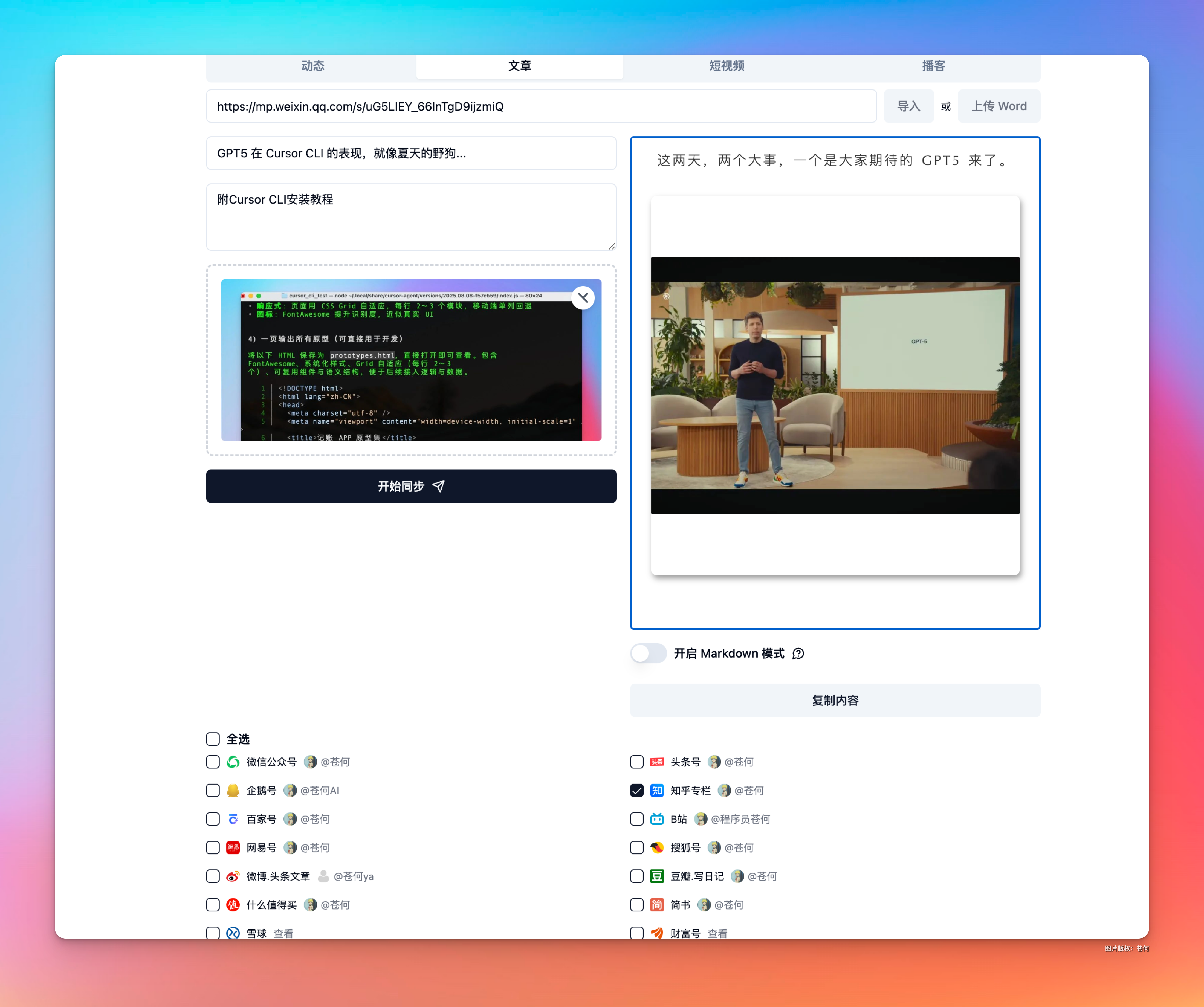
Task: Click 查看 link next to 雪球
Action: pyautogui.click(x=283, y=933)
